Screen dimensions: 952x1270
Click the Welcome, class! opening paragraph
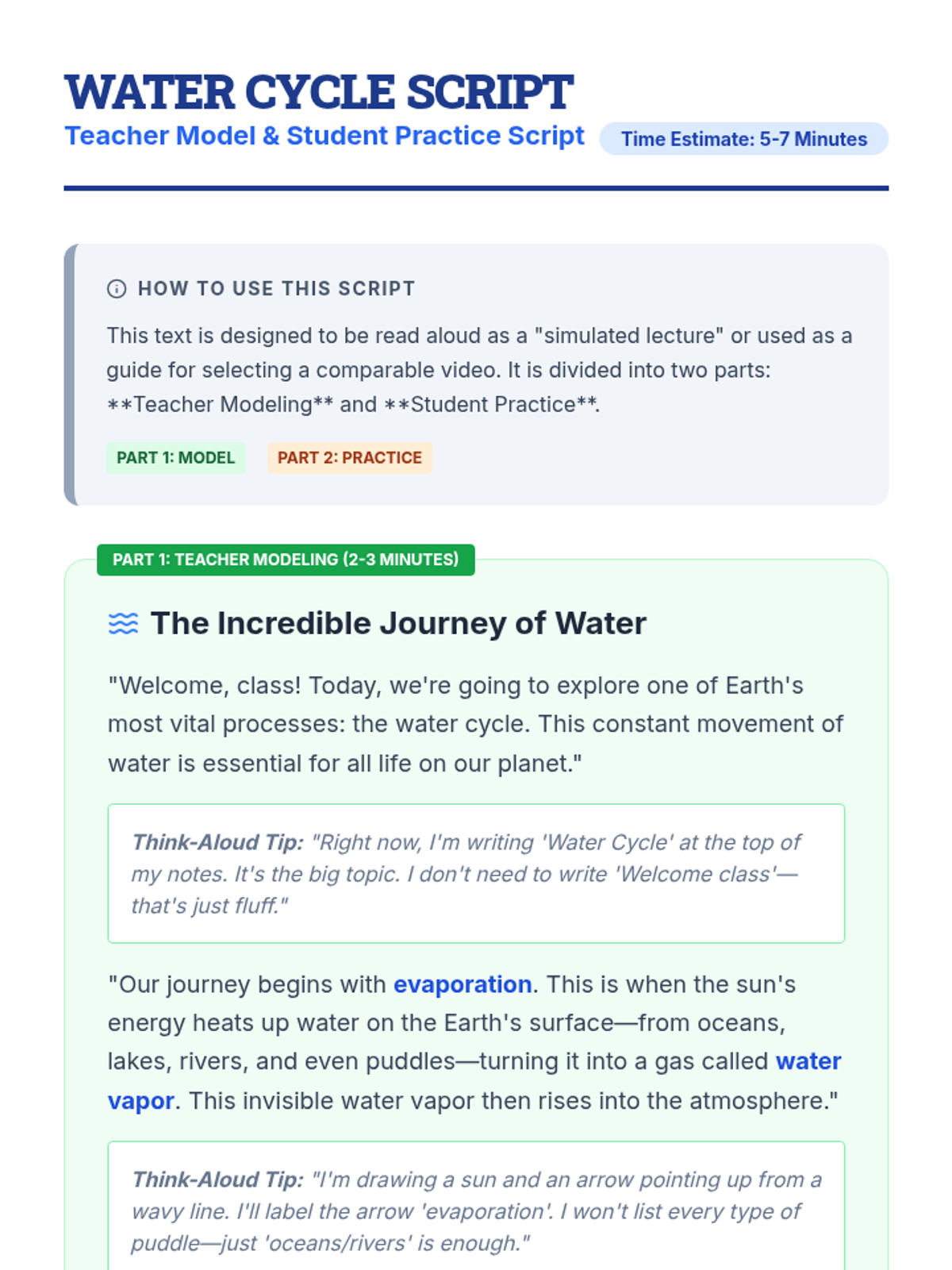476,725
